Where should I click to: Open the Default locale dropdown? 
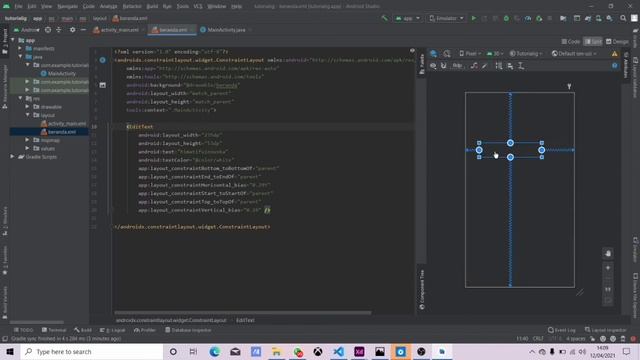point(574,53)
